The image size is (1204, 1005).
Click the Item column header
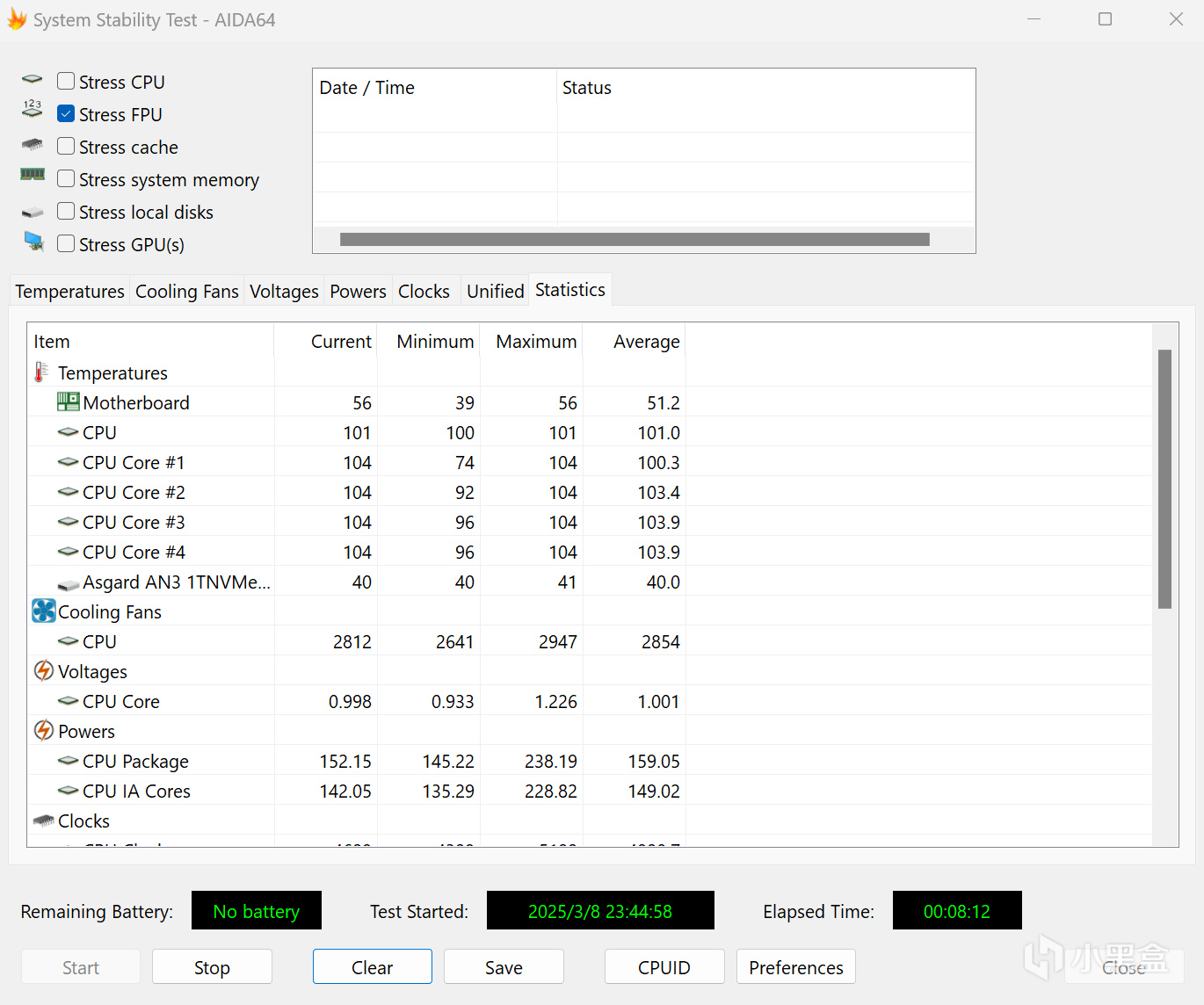click(150, 342)
